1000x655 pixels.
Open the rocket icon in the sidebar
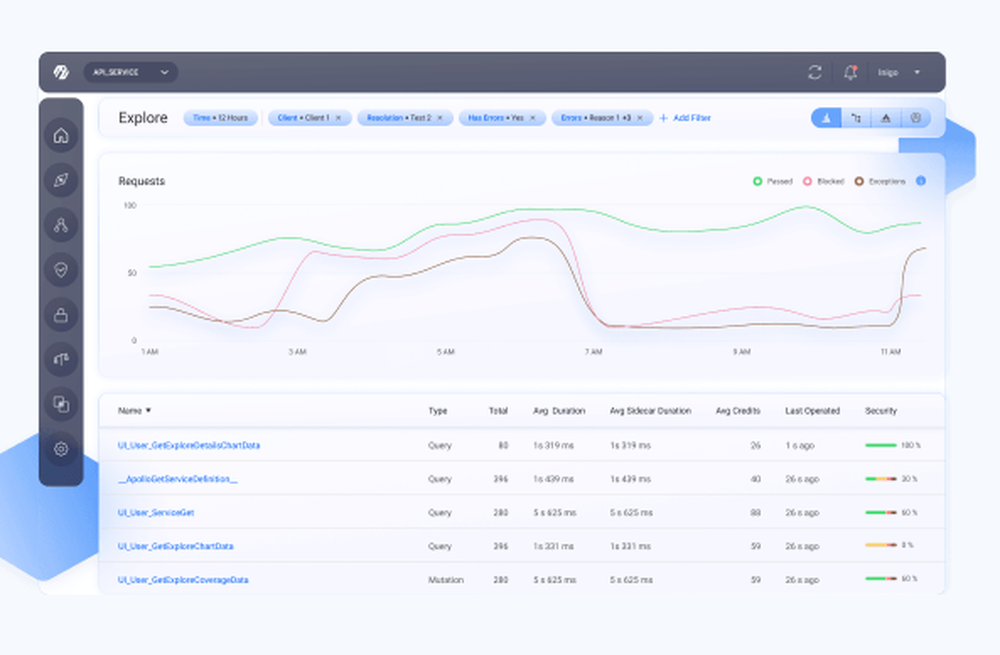coord(61,180)
